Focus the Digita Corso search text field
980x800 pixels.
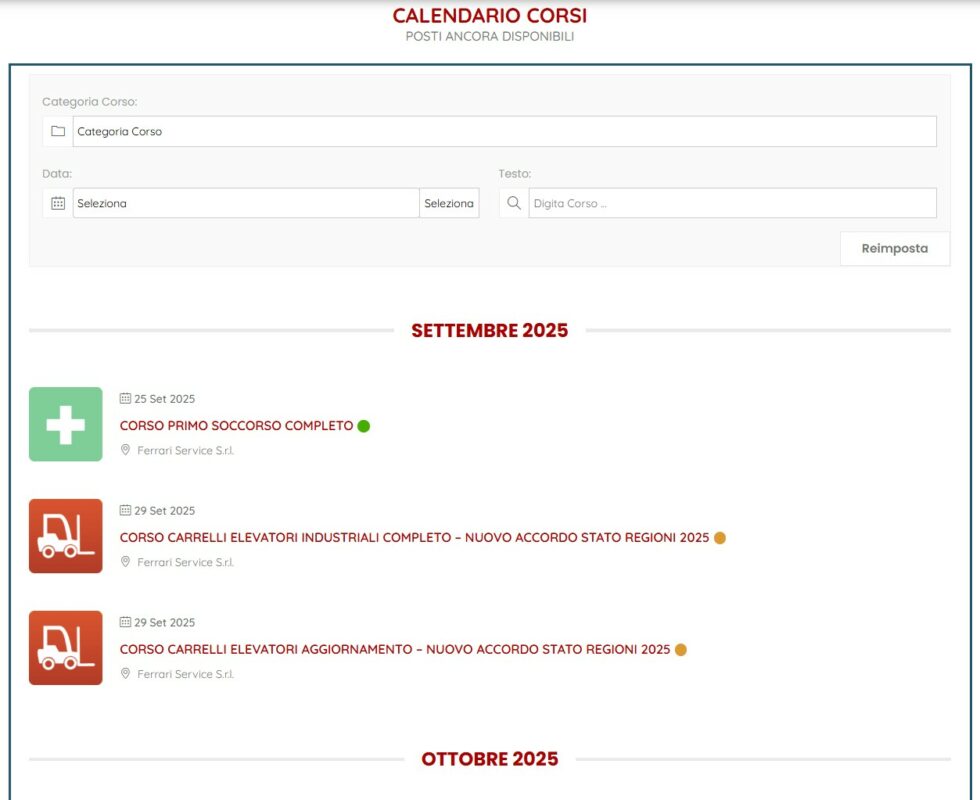point(732,203)
